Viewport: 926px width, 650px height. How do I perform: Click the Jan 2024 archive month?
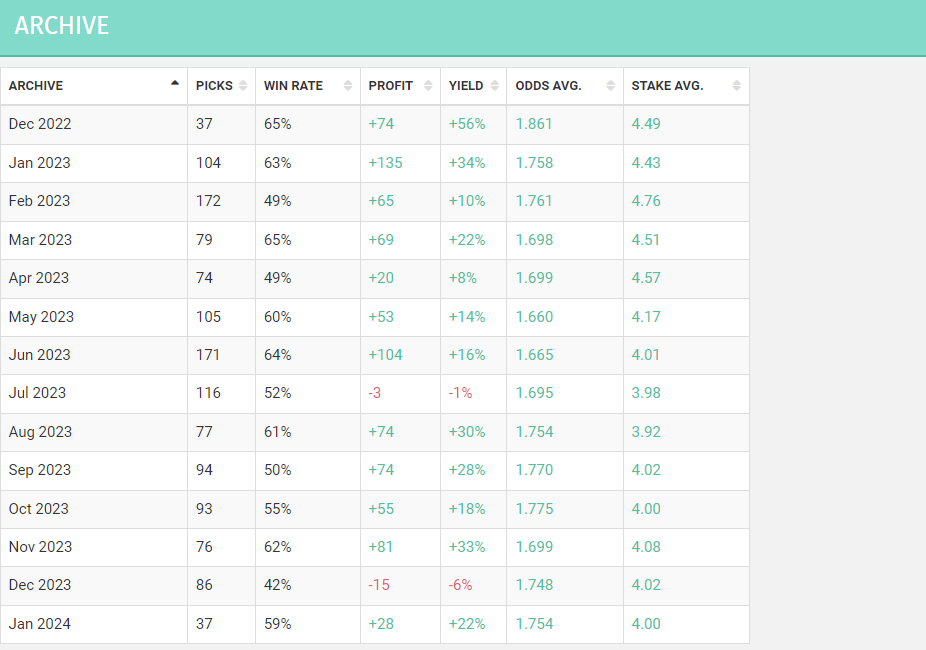point(40,624)
